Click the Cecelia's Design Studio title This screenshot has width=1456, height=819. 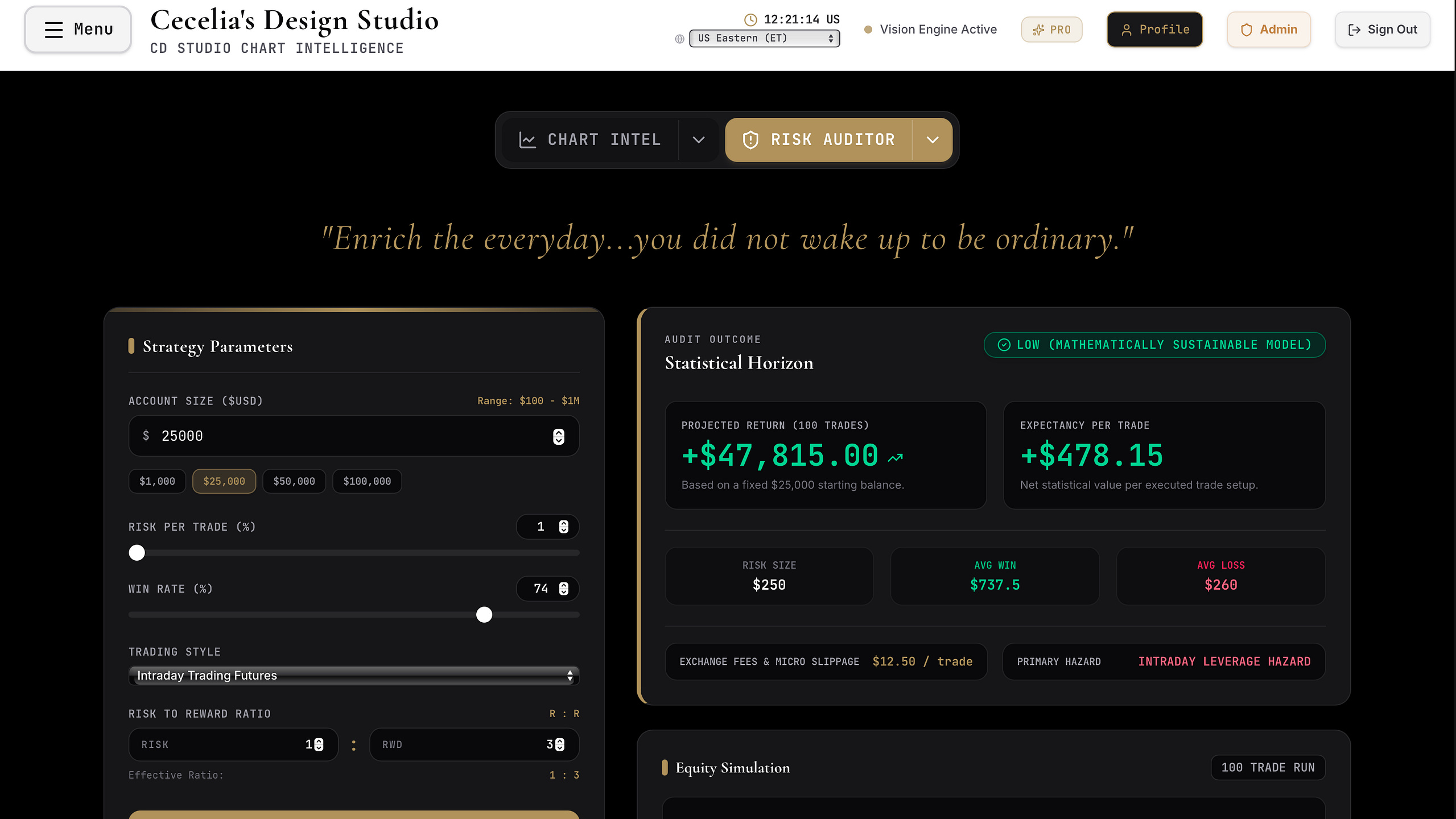295,20
